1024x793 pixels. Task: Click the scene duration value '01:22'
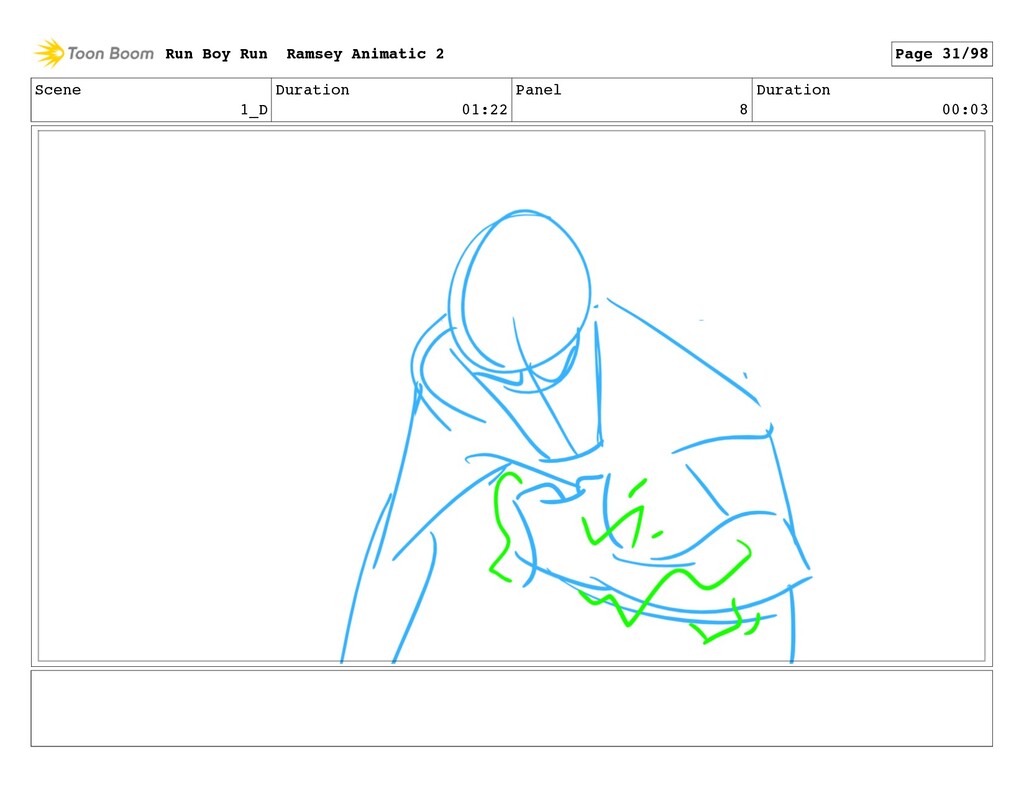(x=485, y=110)
